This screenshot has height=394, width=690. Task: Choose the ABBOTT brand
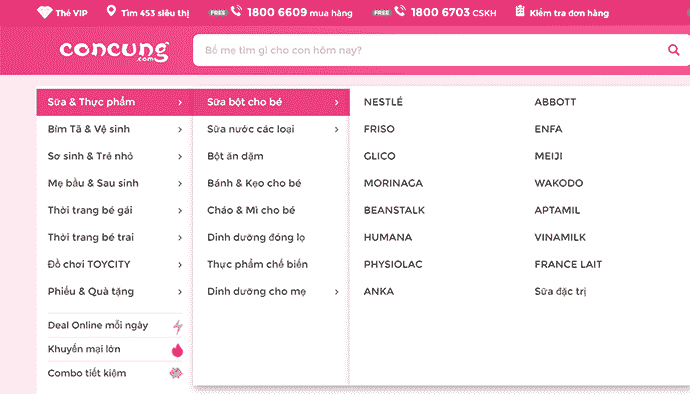[x=555, y=102]
